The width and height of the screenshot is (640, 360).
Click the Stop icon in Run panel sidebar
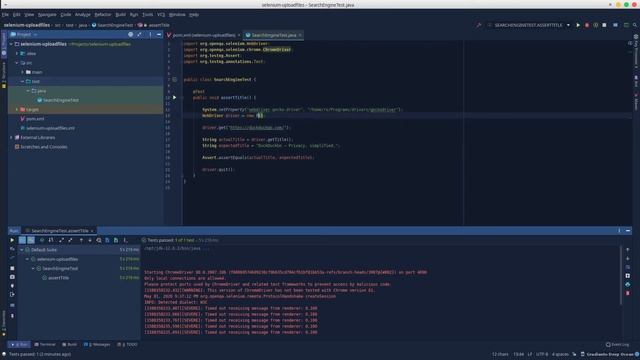[12, 268]
